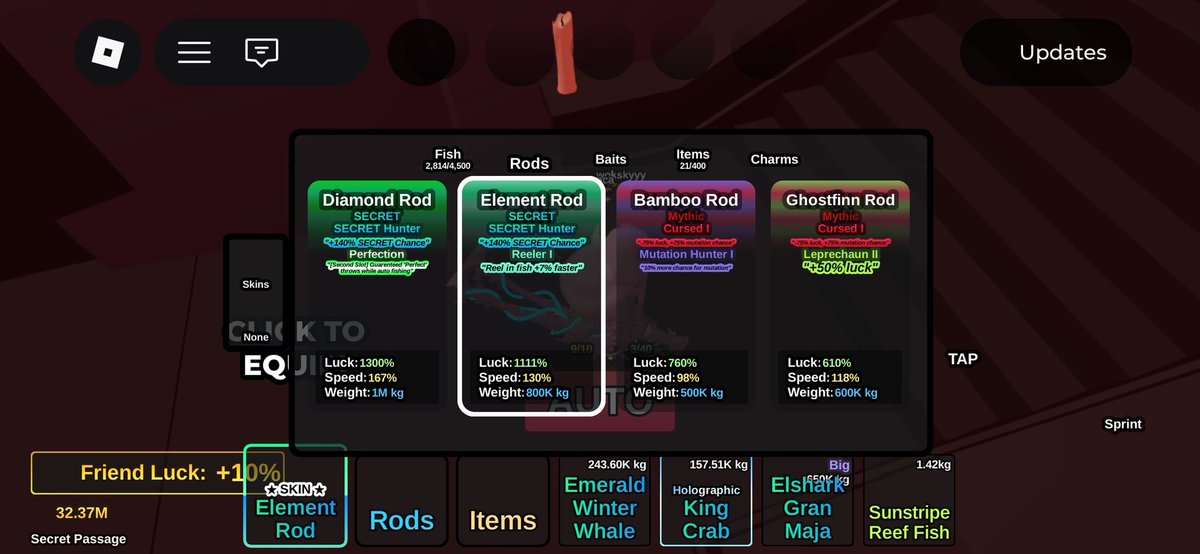Open the Items hotbar slot
This screenshot has width=1200, height=554.
point(503,501)
